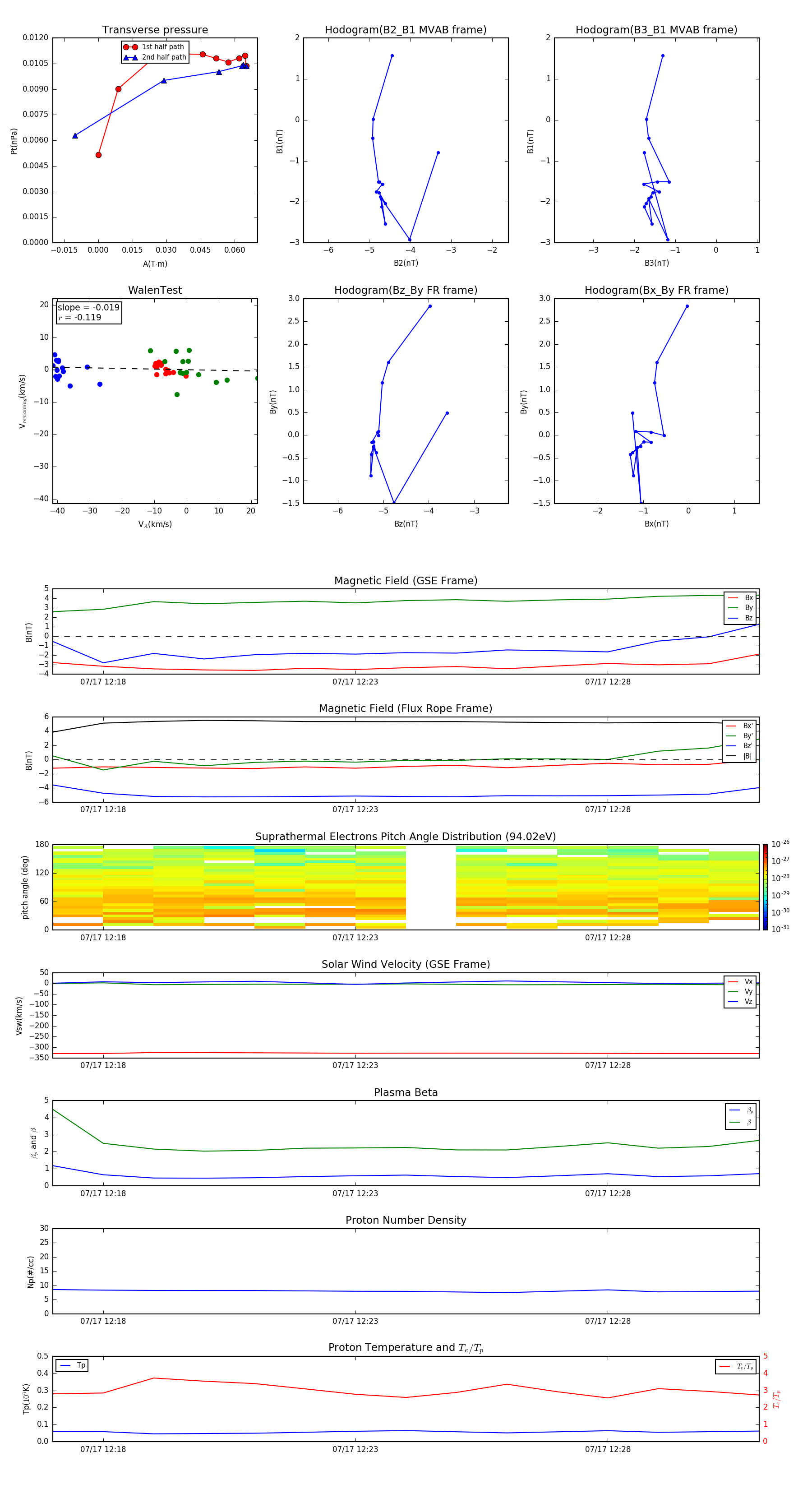Click the 'B2(nT)' x-axis label

(x=406, y=263)
